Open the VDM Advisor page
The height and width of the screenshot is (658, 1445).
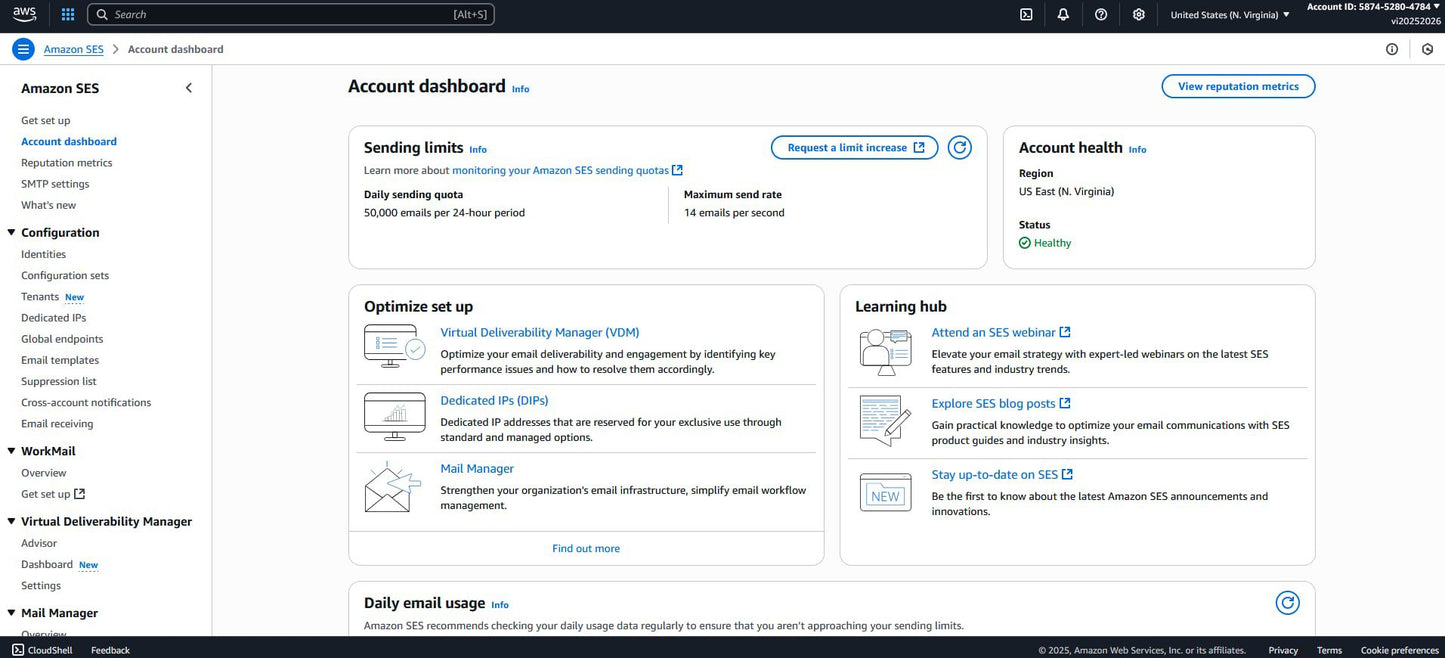point(39,543)
